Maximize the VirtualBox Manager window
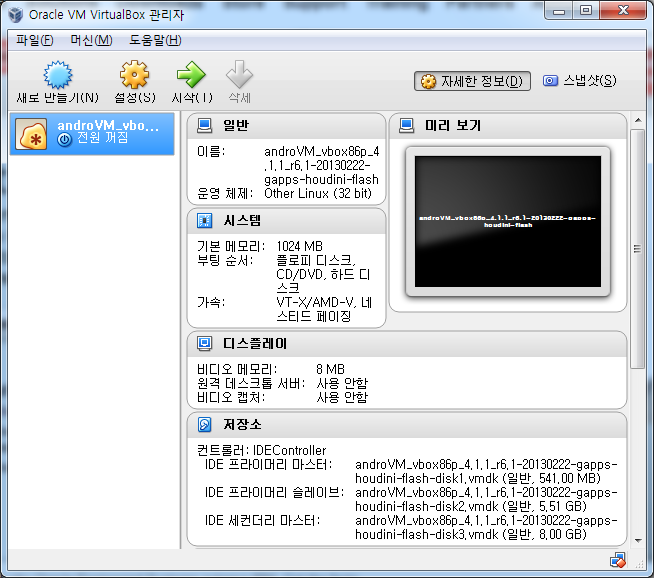654x578 pixels. pyautogui.click(x=586, y=10)
